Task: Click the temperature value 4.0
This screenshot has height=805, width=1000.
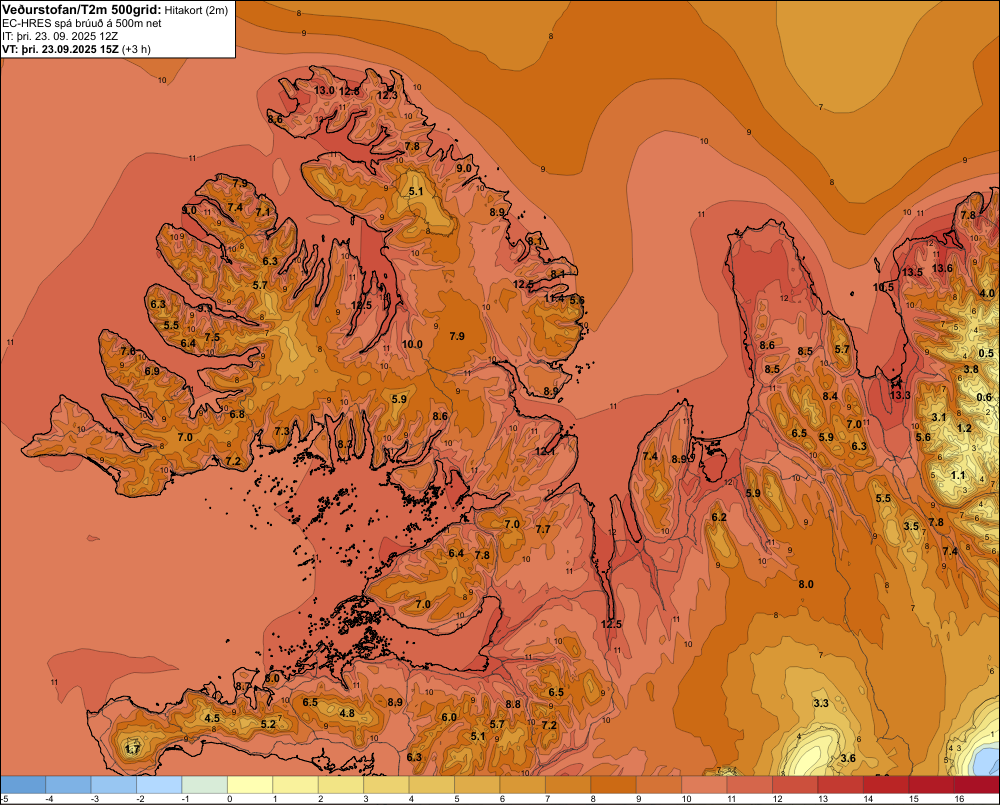Action: (x=986, y=293)
